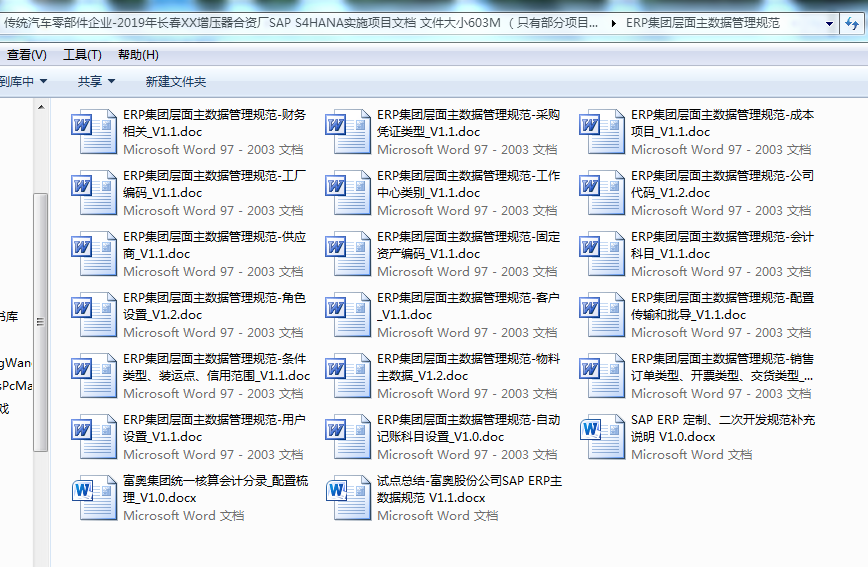Click docx icon of 富奥集团统一核算会计分录_配置梳理
Screen dimensions: 868x567
94,497
